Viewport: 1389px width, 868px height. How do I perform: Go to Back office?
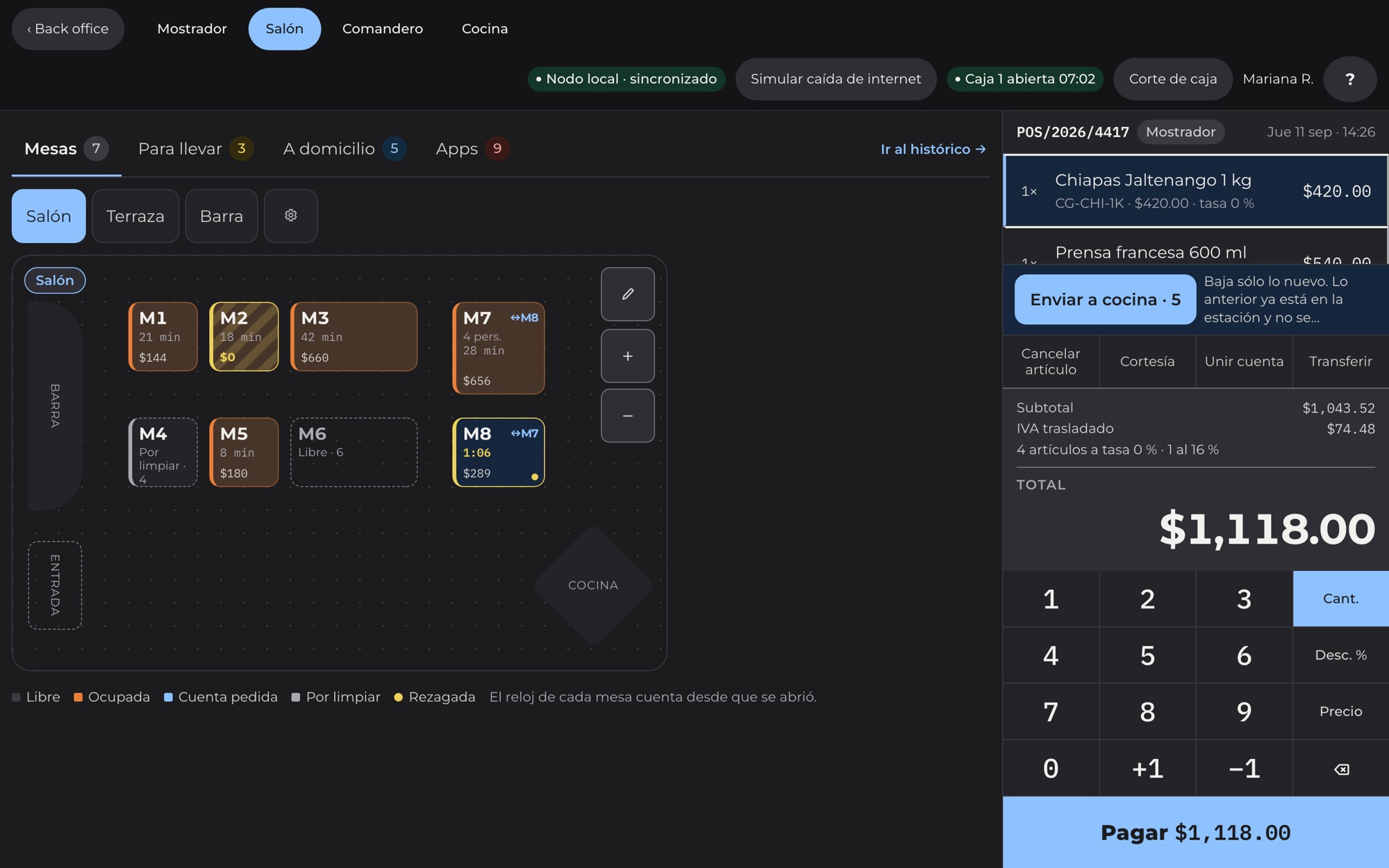pos(68,28)
